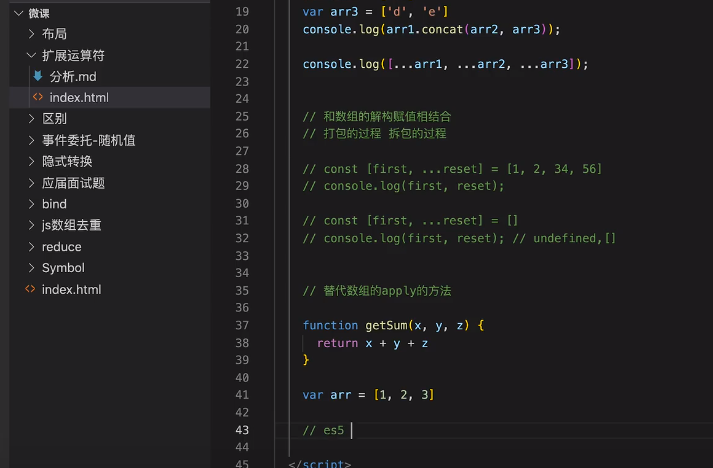Open the root-level index.html file
The width and height of the screenshot is (713, 468).
point(71,289)
